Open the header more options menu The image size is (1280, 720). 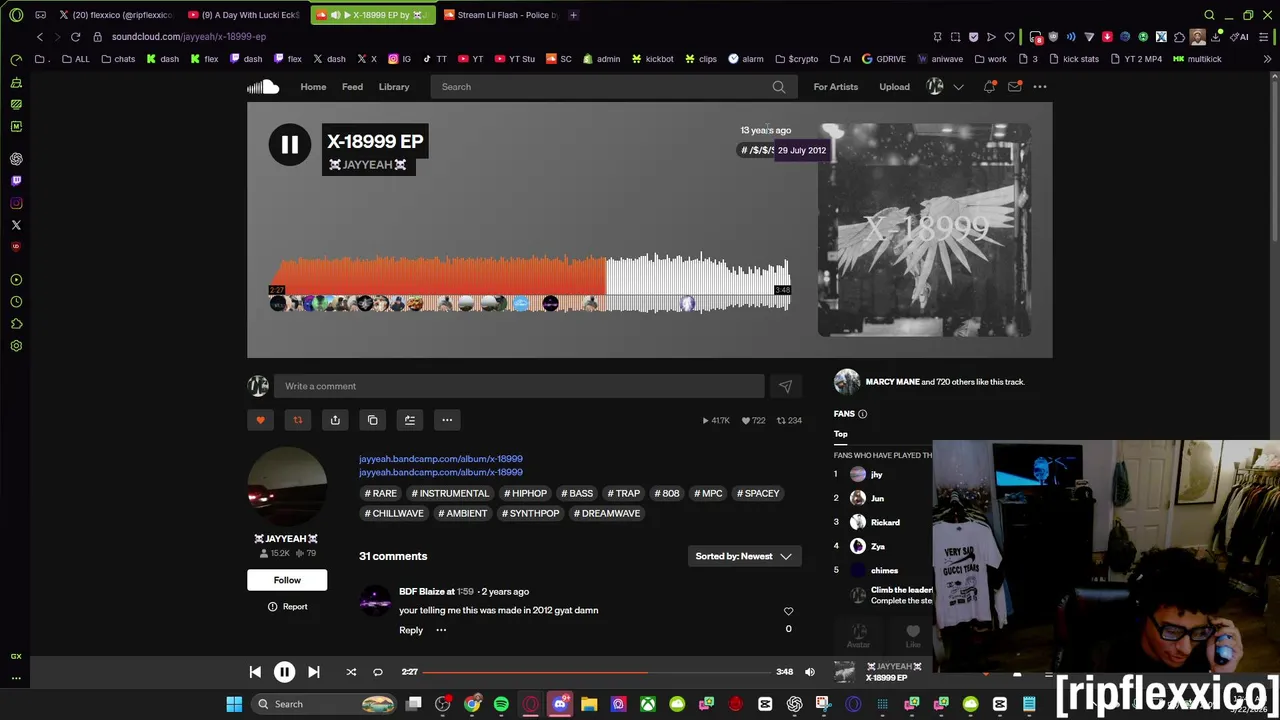[x=1040, y=87]
